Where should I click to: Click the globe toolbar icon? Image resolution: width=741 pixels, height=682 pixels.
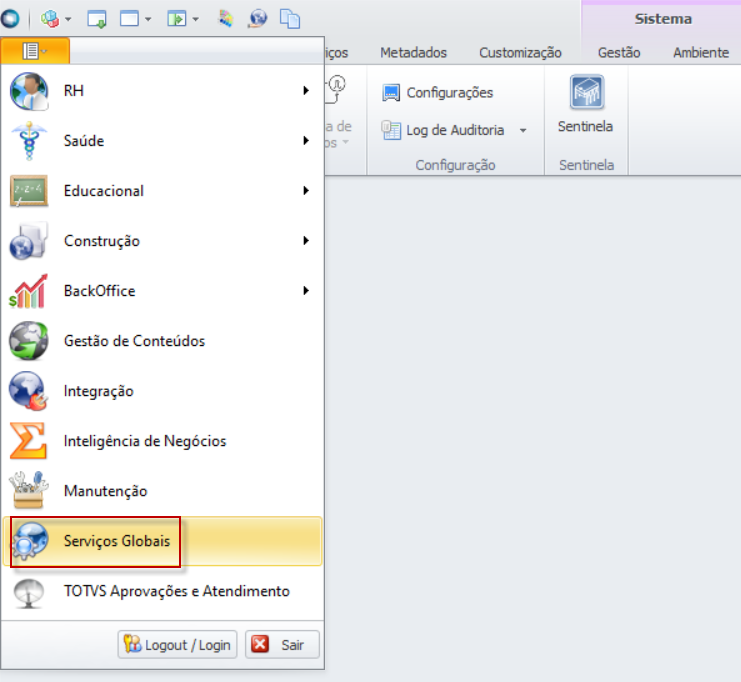[x=258, y=19]
